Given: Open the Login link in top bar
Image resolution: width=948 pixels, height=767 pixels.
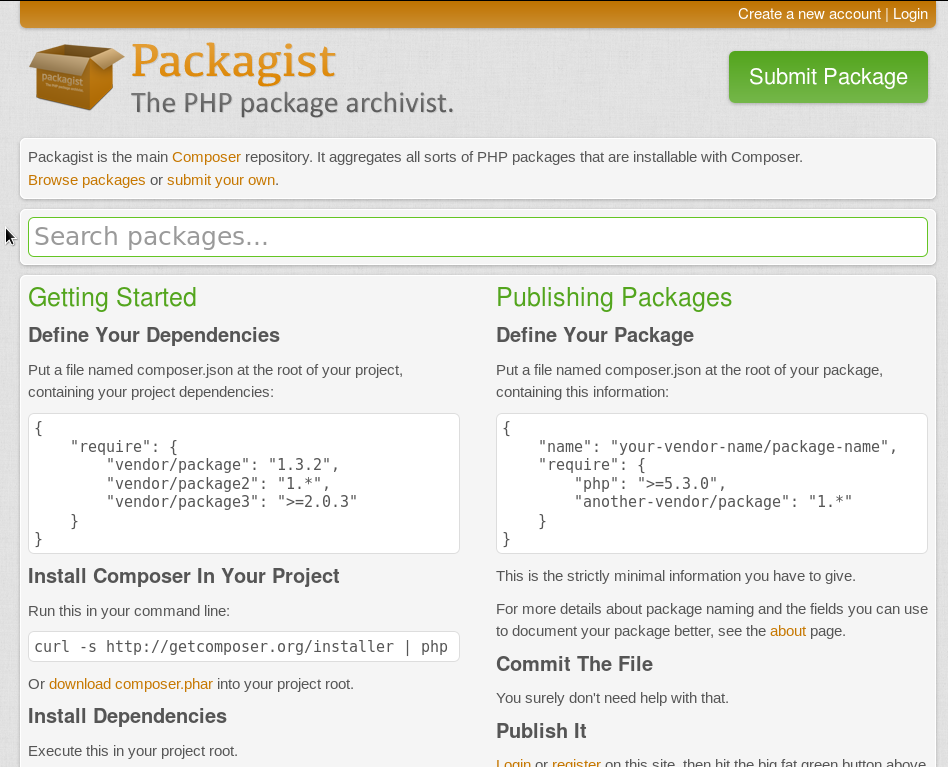Looking at the screenshot, I should (910, 14).
